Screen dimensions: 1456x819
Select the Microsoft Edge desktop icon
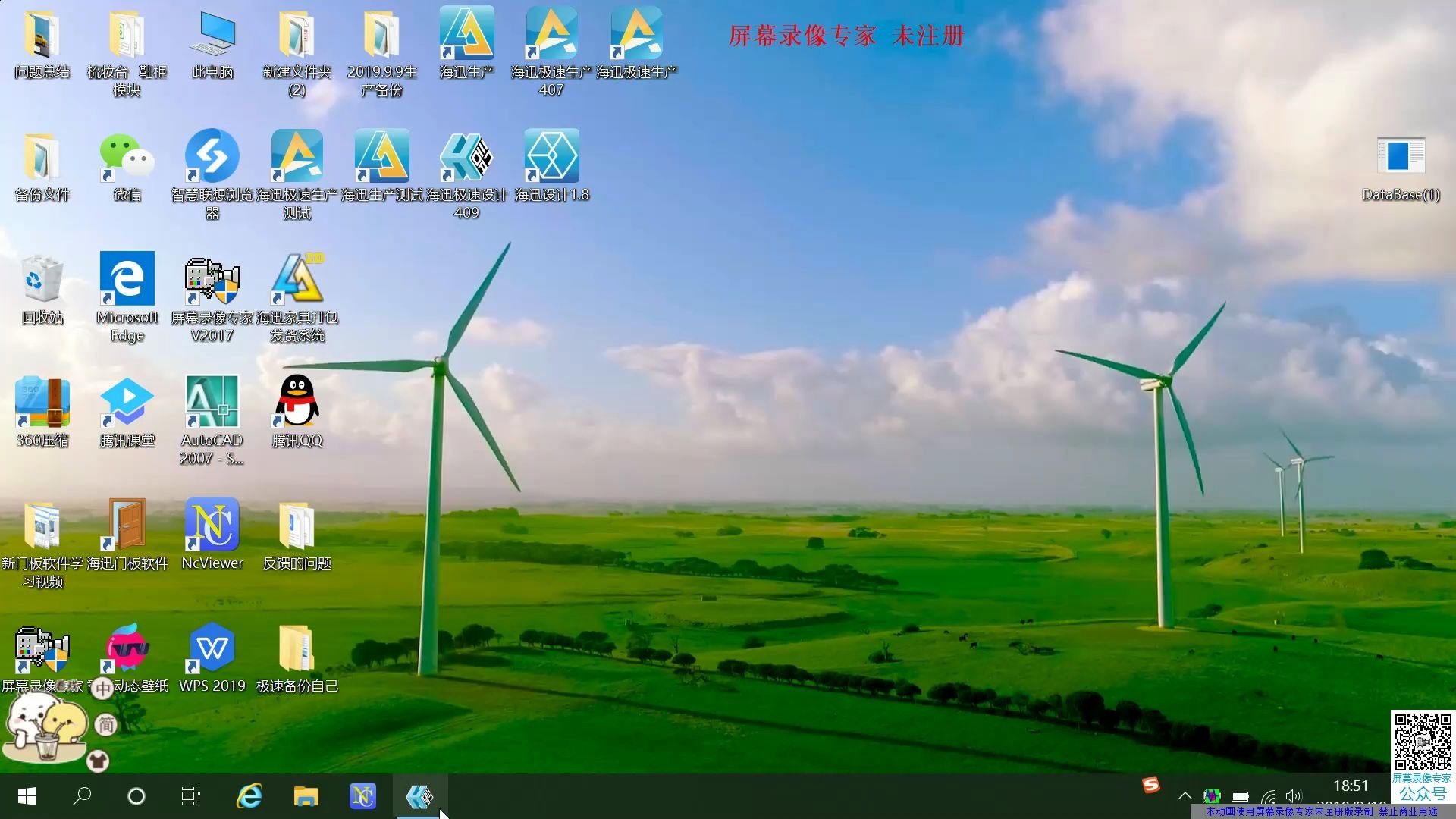coord(127,279)
